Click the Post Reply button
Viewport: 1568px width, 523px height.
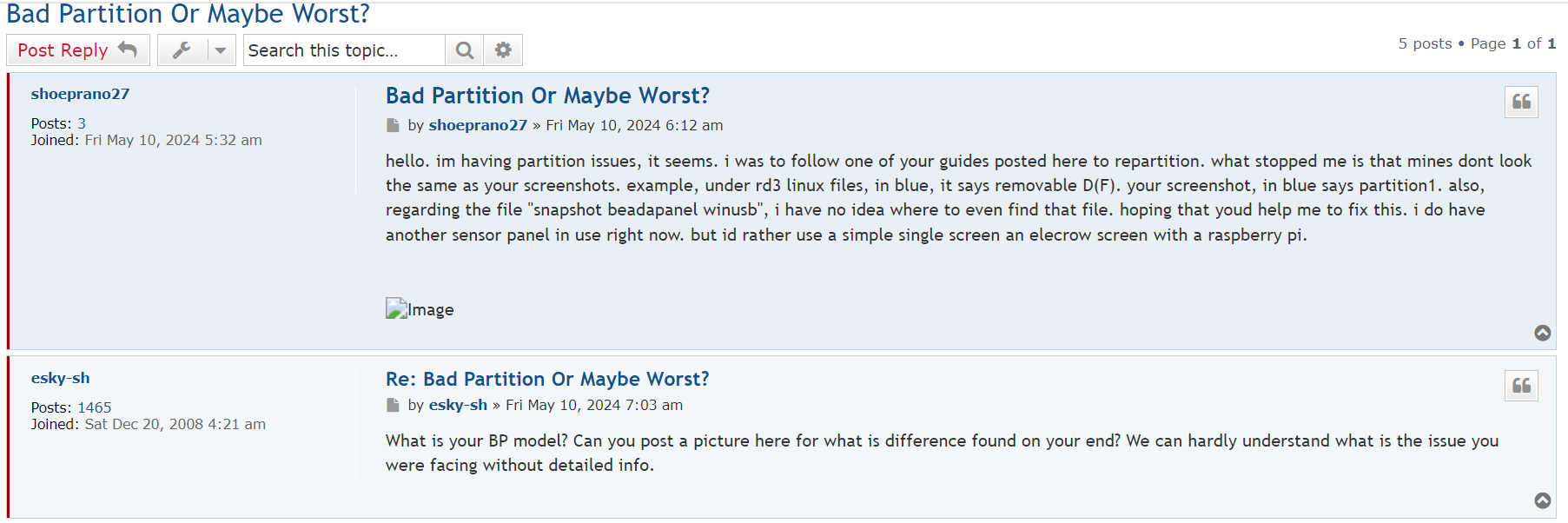click(x=77, y=50)
